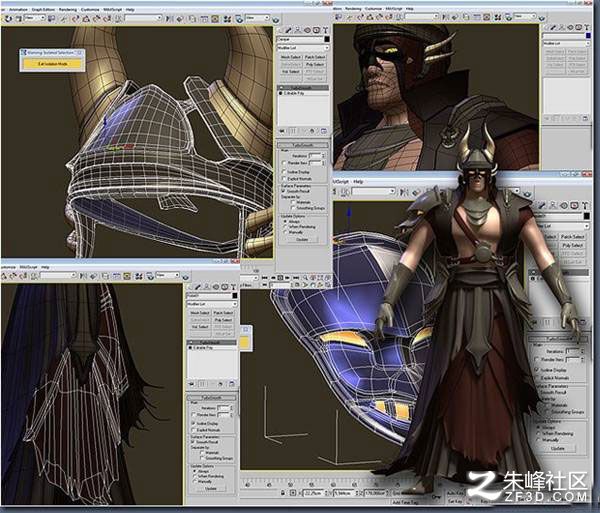This screenshot has height=513, width=600.
Task: Open Curve Editor in top-left window toolbar
Action: coord(204,18)
